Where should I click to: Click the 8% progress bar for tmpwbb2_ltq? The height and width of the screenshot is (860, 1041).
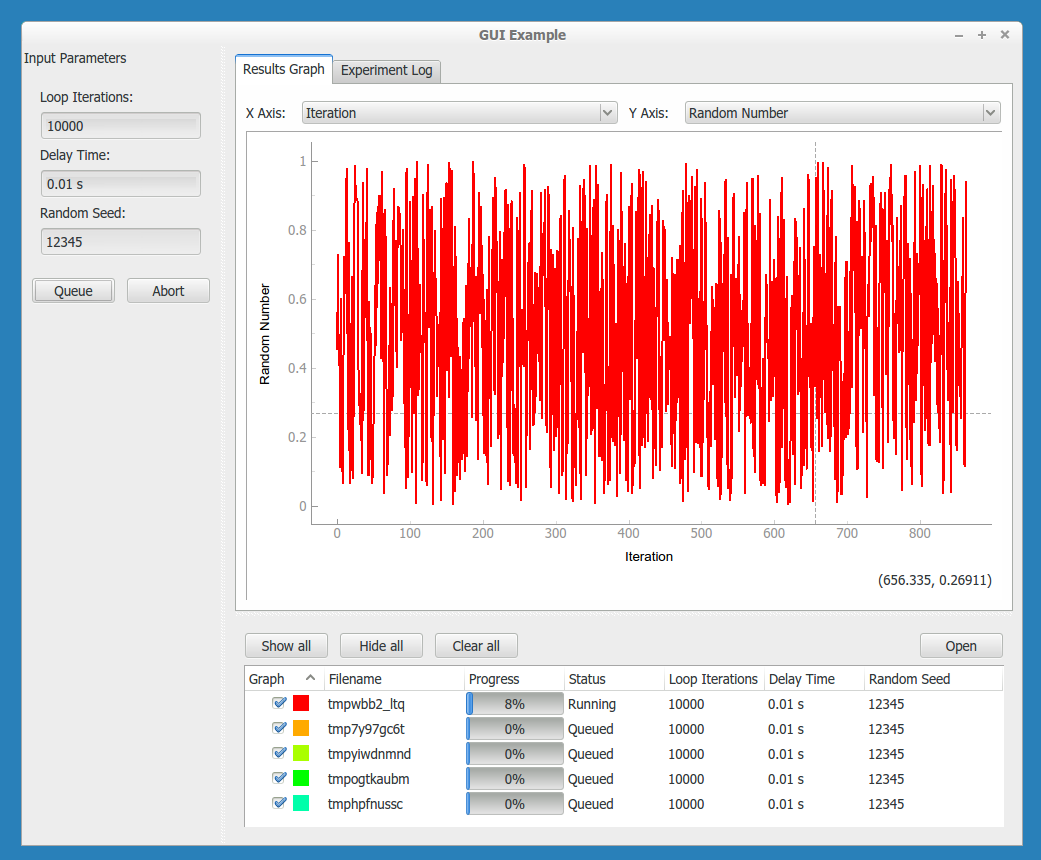tap(515, 704)
